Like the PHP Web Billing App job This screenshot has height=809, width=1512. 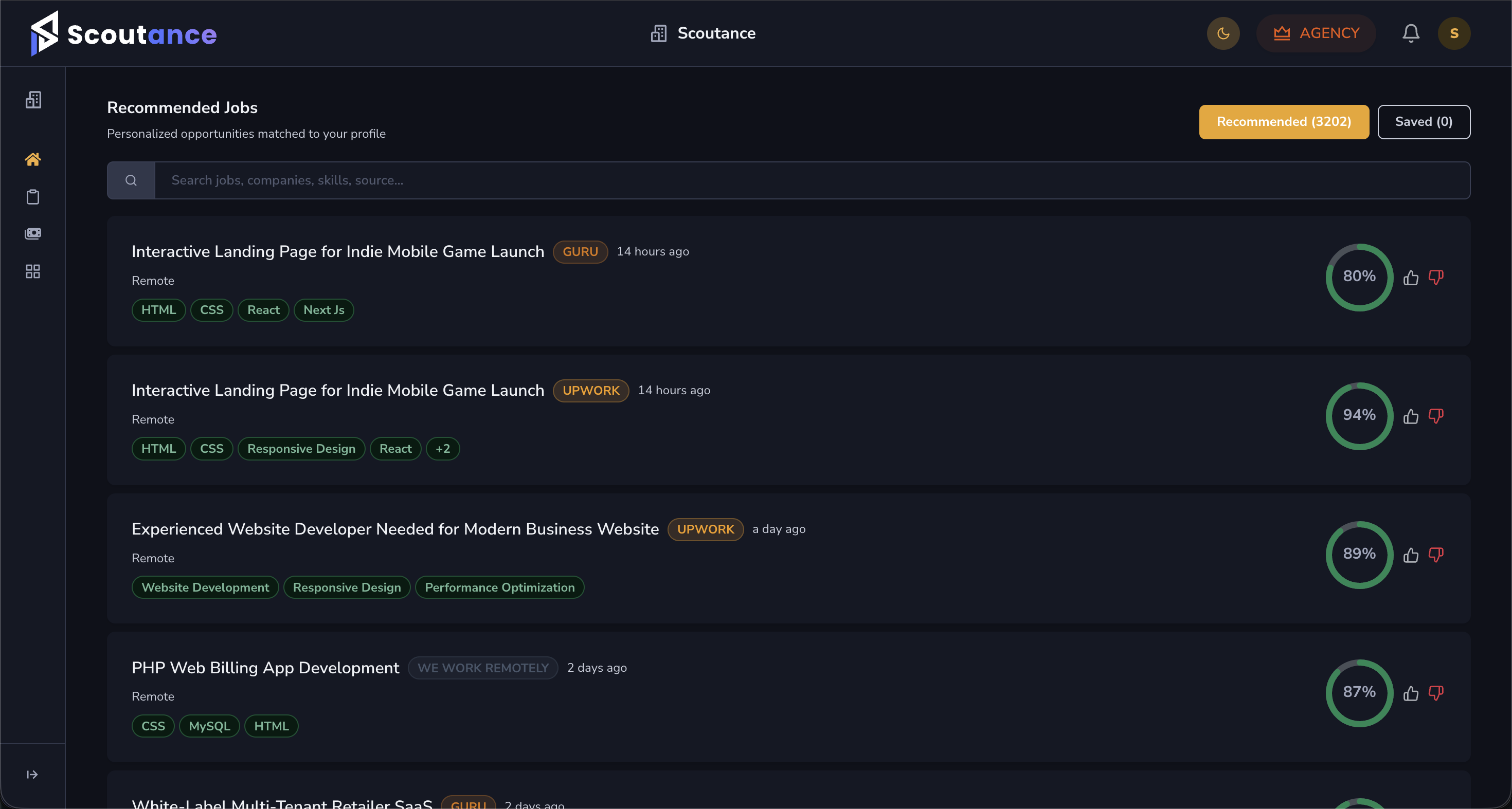click(x=1411, y=693)
